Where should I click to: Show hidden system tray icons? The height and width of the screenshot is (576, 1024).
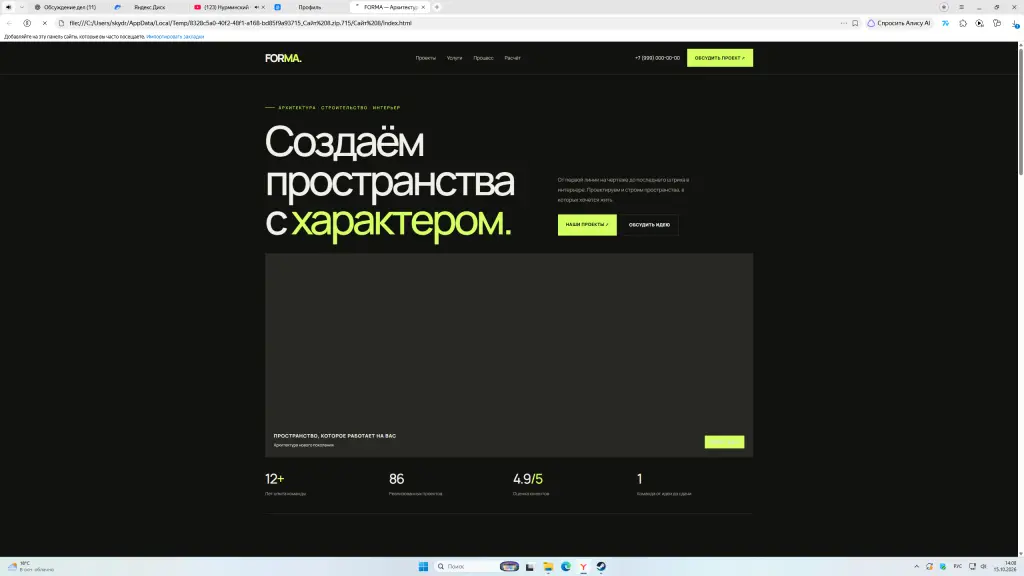click(916, 566)
